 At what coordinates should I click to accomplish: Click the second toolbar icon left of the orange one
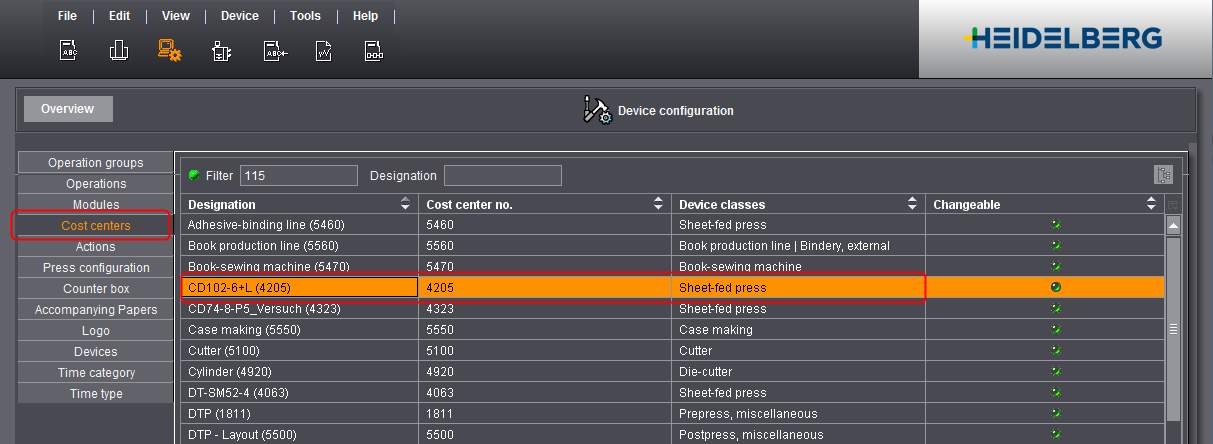click(x=119, y=51)
